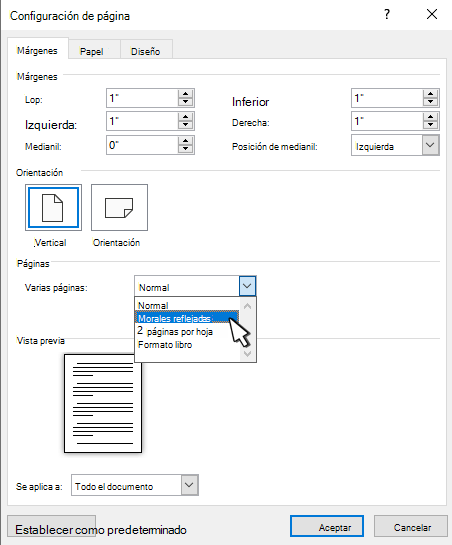Click the page preview thumbnail
Image resolution: width=452 pixels, height=545 pixels.
[103, 404]
